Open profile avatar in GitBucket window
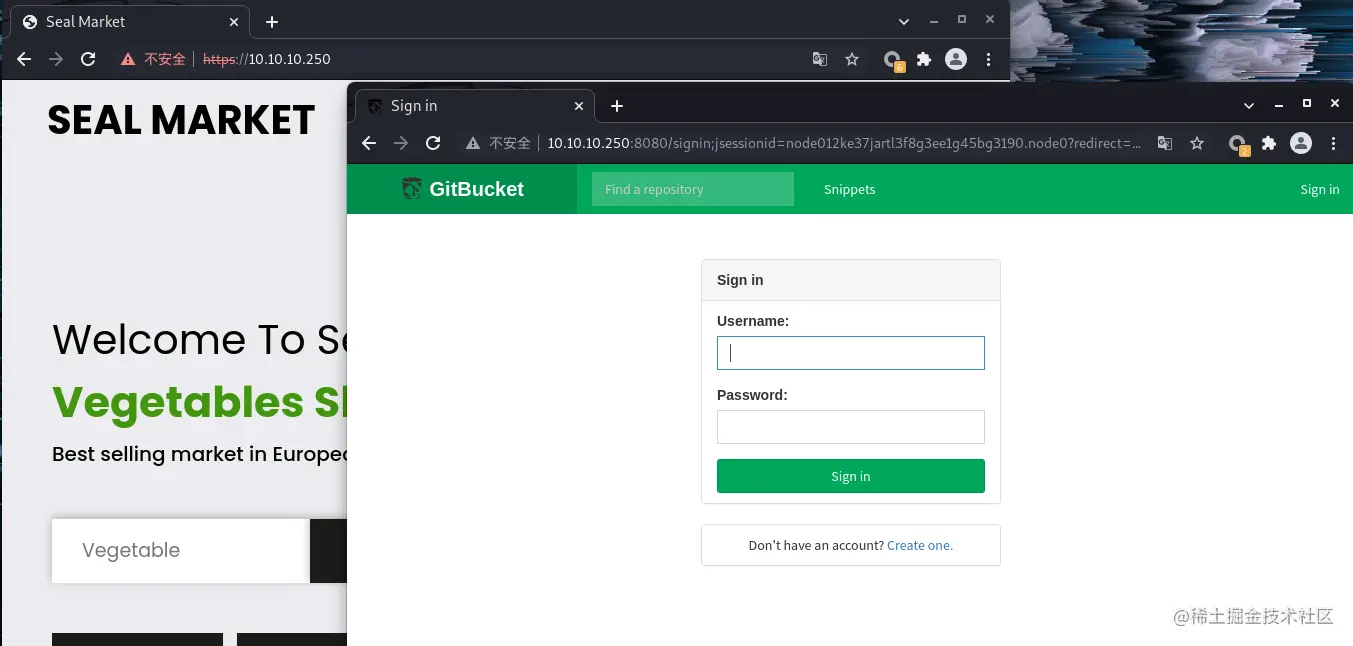The height and width of the screenshot is (646, 1353). 1301,143
